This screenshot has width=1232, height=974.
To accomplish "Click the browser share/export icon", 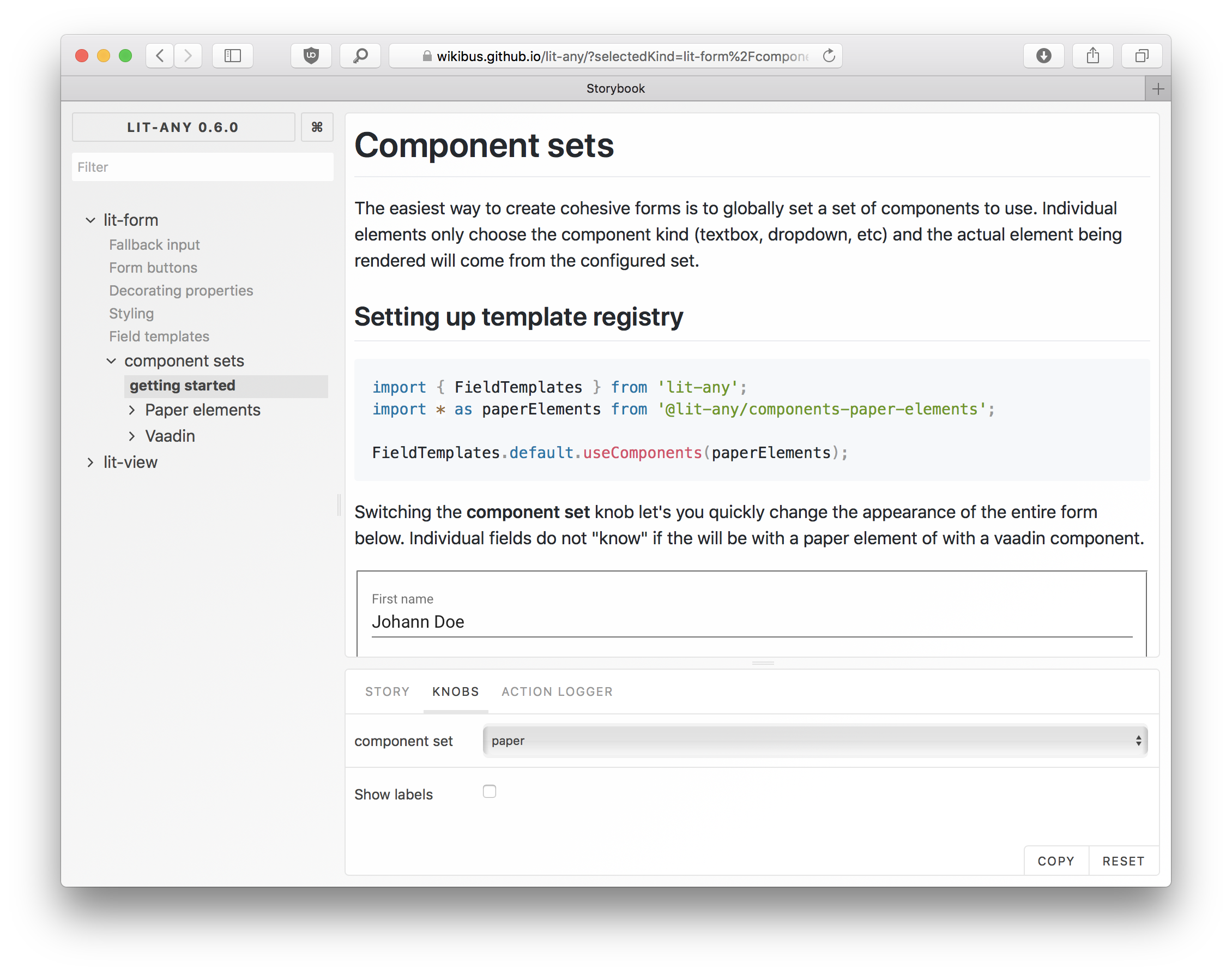I will pos(1094,56).
